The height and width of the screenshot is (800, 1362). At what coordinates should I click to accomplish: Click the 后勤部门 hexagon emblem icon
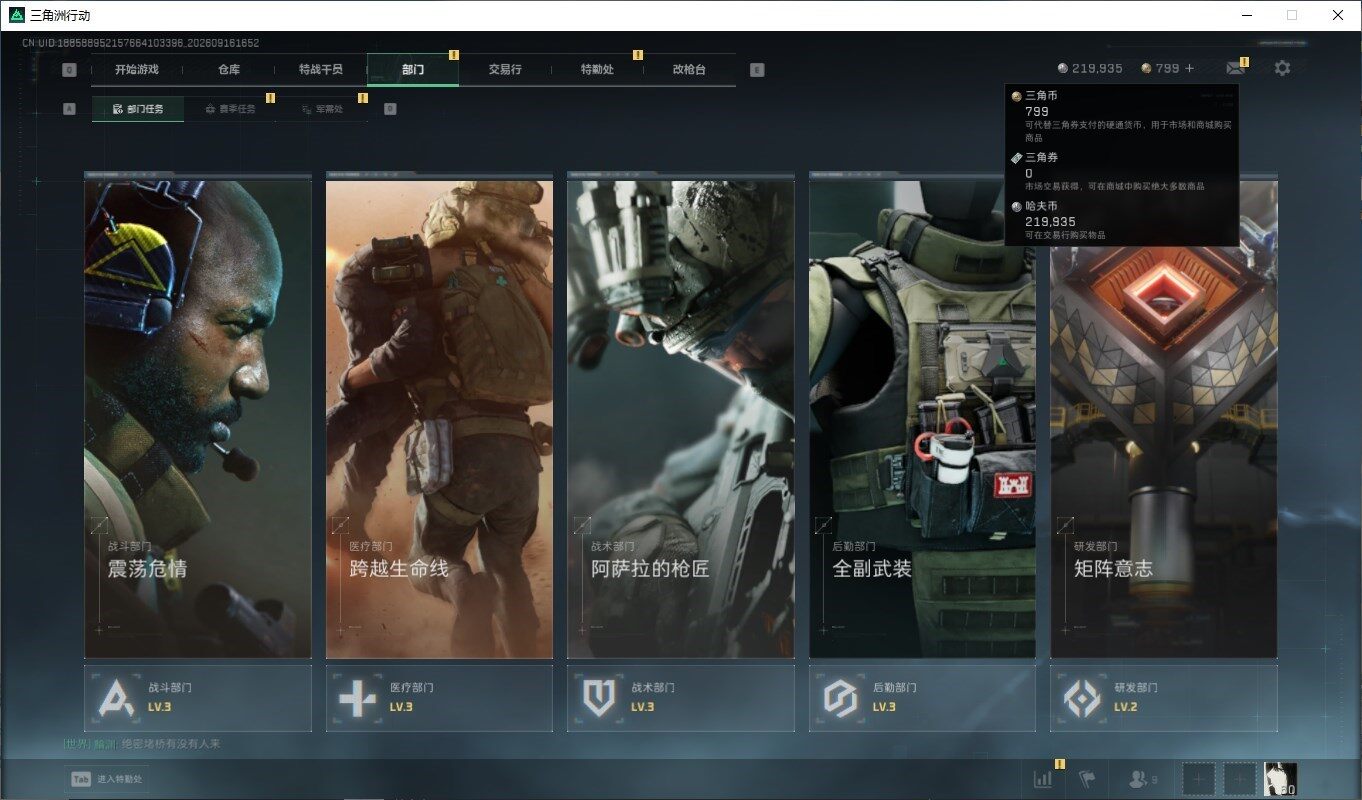[x=840, y=698]
